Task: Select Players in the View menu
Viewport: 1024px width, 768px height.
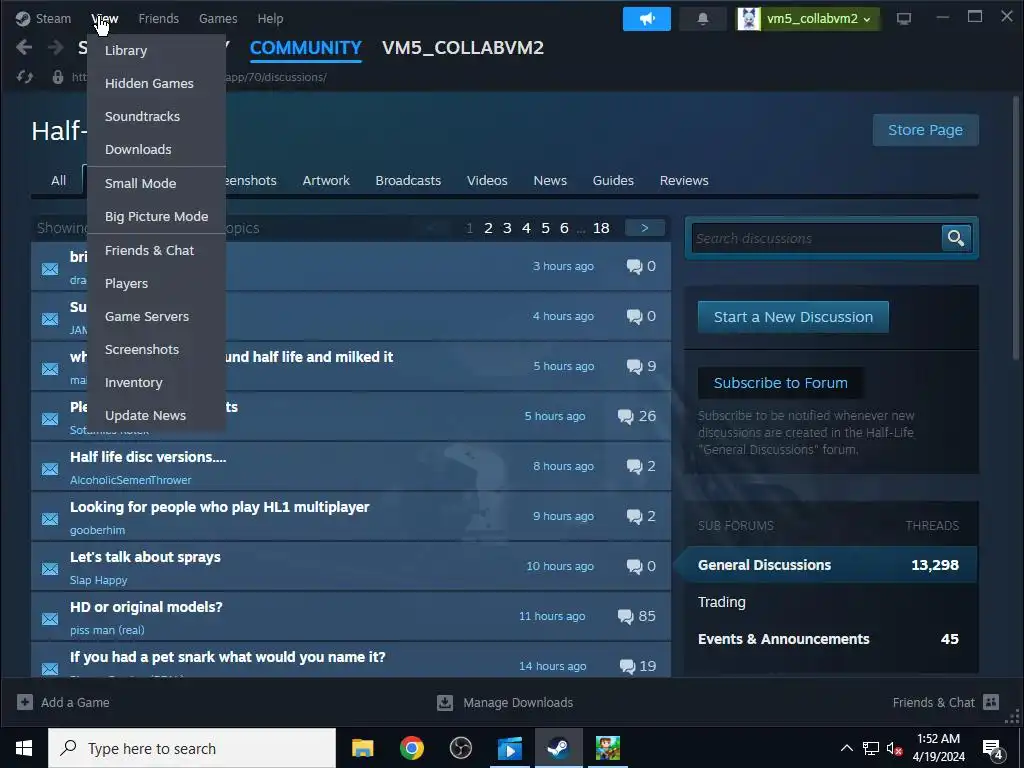Action: click(157, 283)
